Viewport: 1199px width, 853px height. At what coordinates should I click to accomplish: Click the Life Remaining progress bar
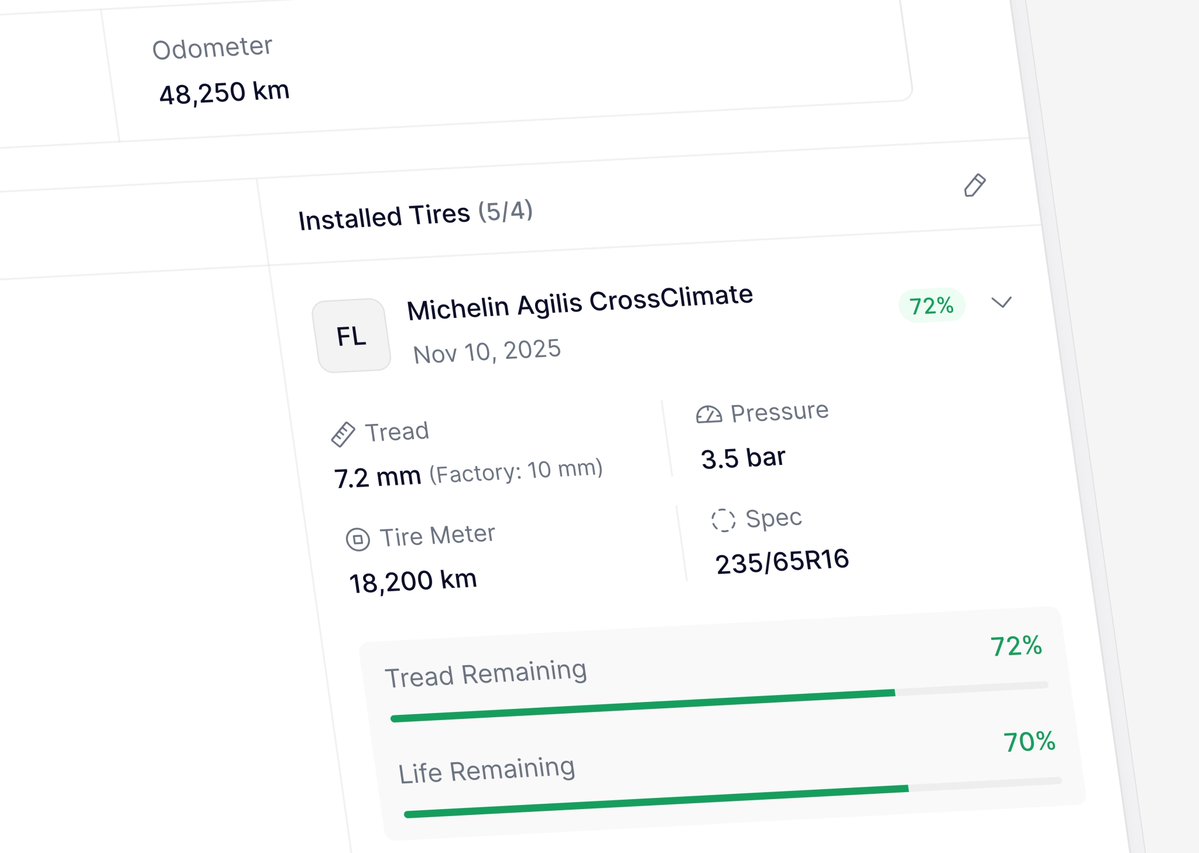point(733,798)
